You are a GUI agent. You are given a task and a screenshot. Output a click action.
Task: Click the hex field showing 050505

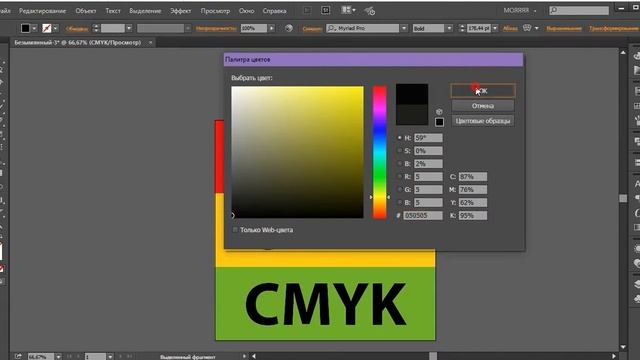423,216
